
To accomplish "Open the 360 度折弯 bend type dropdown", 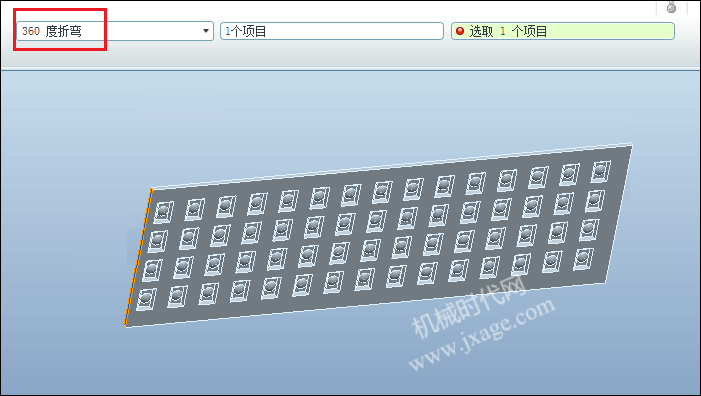I will 115,31.
